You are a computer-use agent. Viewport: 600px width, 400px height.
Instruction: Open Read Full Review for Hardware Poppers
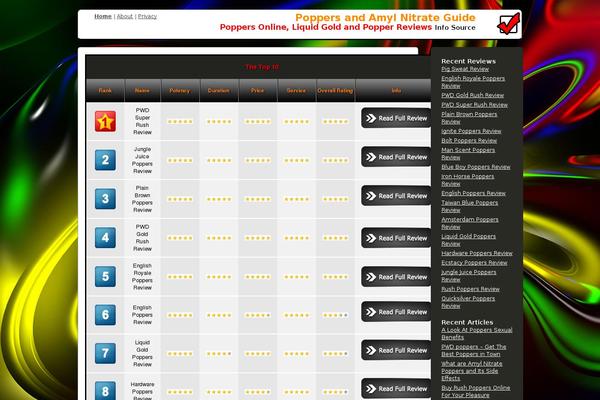[396, 389]
